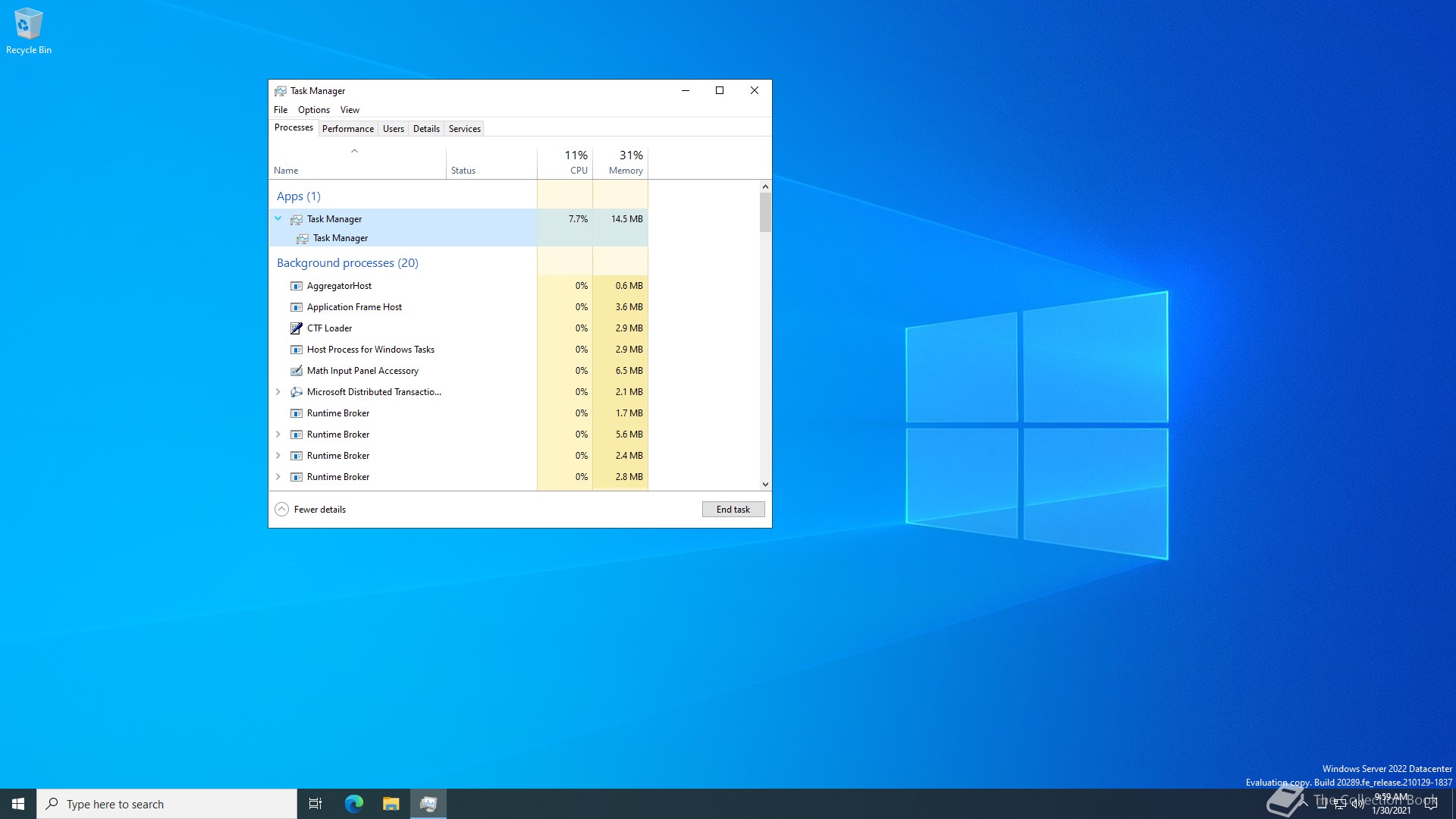Click the Task Manager title bar icon
1456x819 pixels.
pos(281,91)
